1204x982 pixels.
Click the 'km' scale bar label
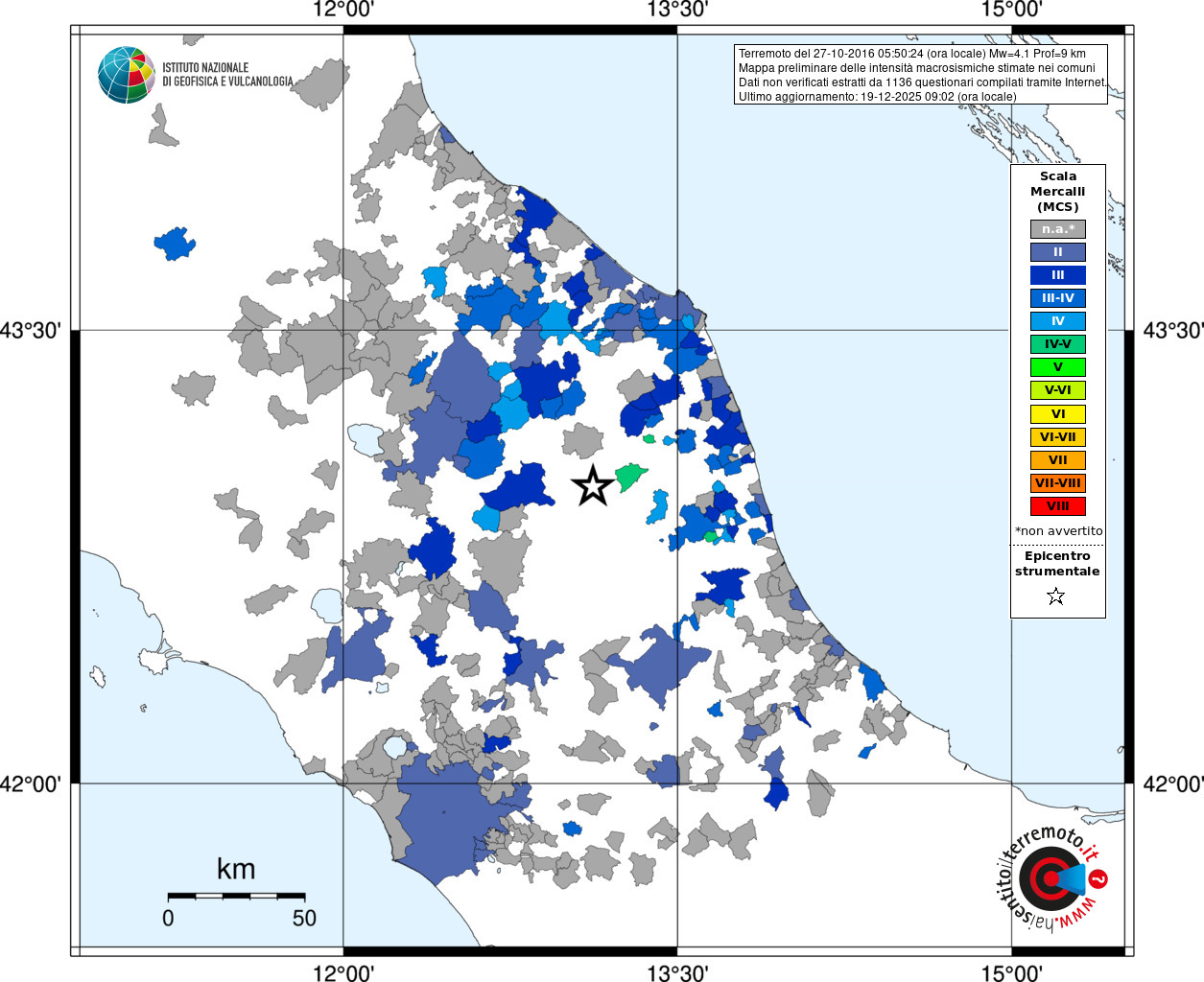tap(236, 869)
